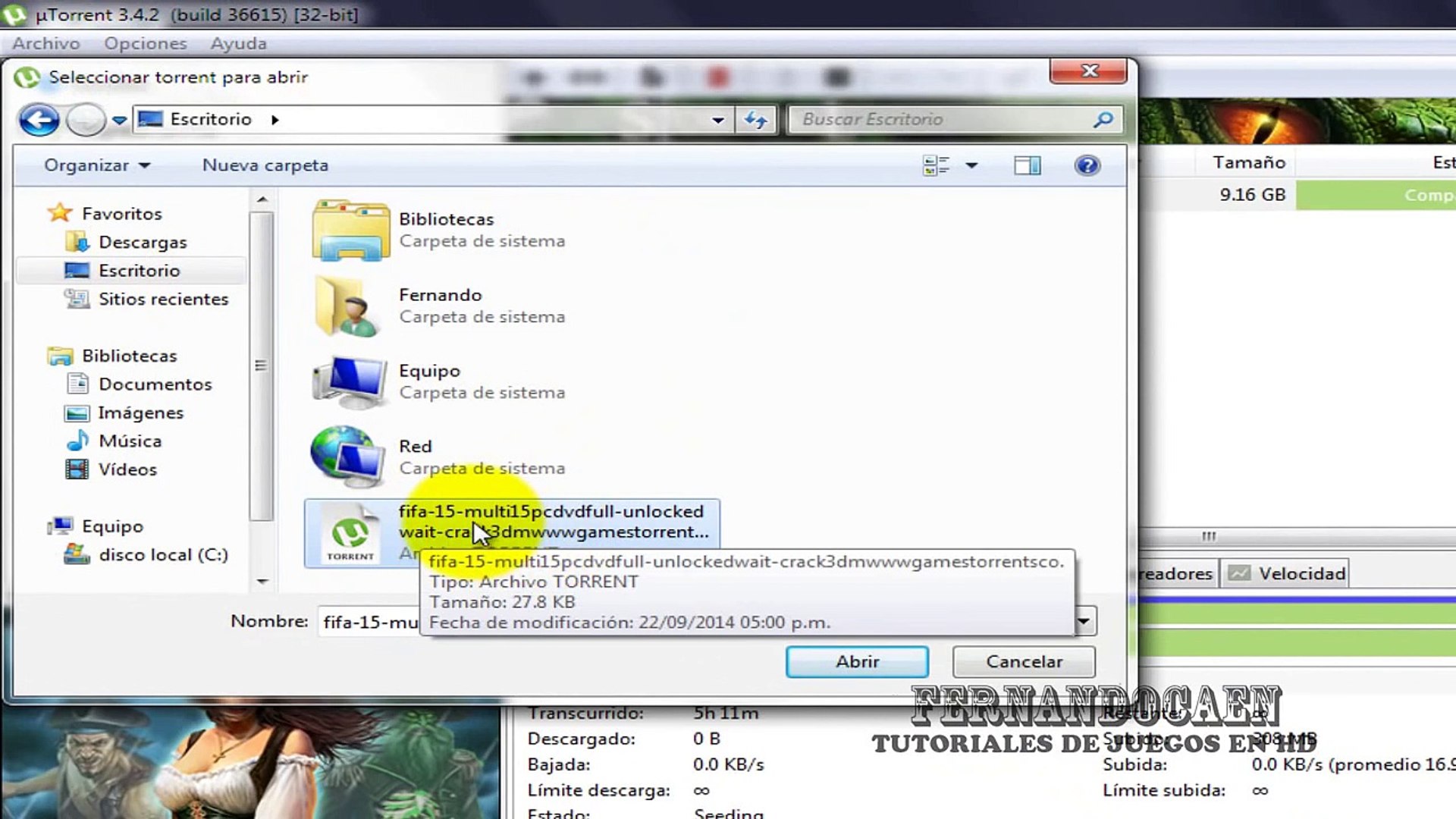Open the Opciones menu
The height and width of the screenshot is (819, 1456).
(146, 43)
